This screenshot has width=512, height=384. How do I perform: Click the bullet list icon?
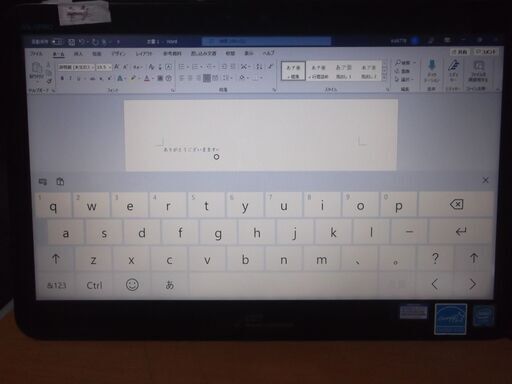pyautogui.click(x=182, y=67)
